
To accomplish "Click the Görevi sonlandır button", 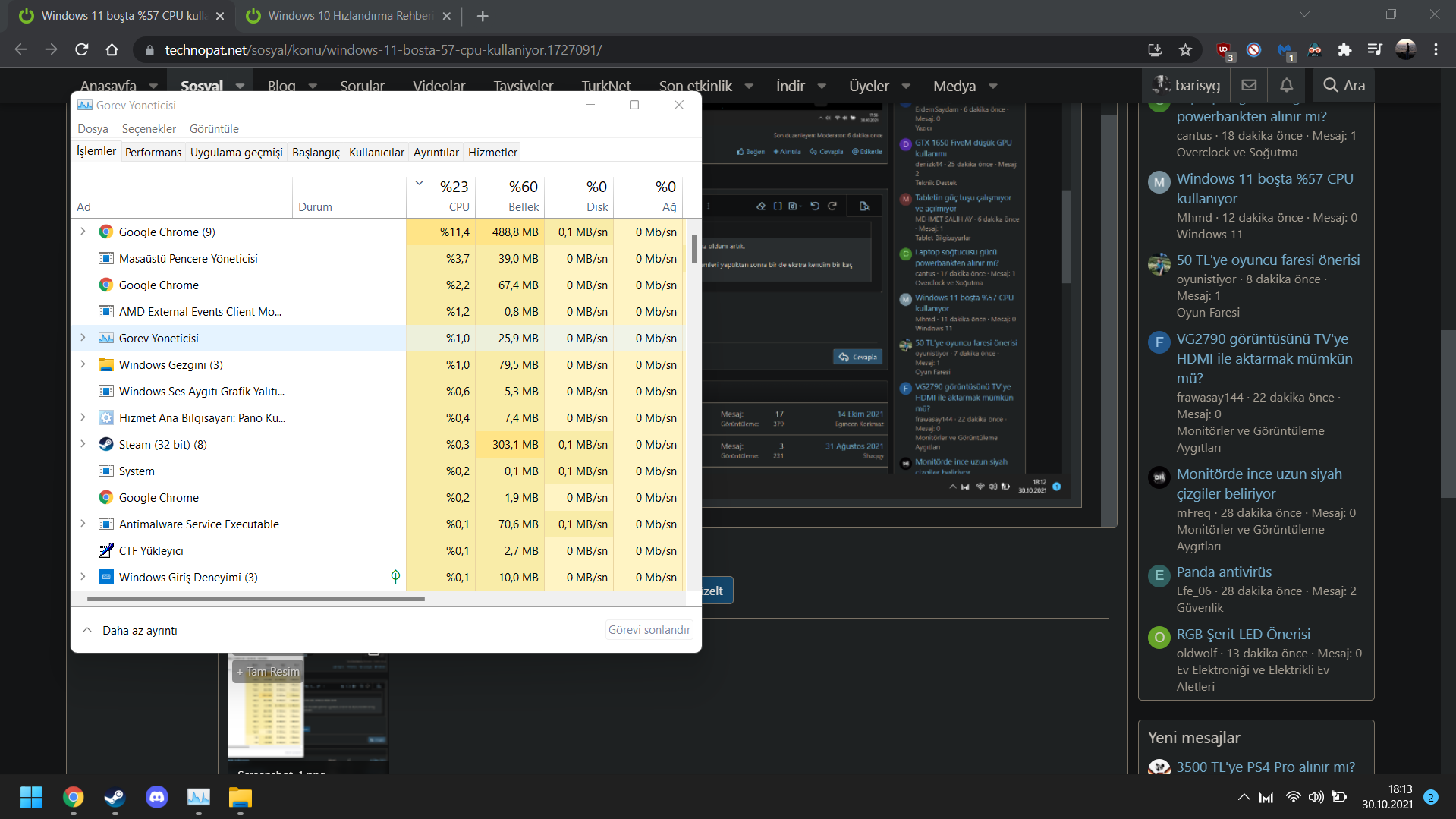I will tap(649, 630).
